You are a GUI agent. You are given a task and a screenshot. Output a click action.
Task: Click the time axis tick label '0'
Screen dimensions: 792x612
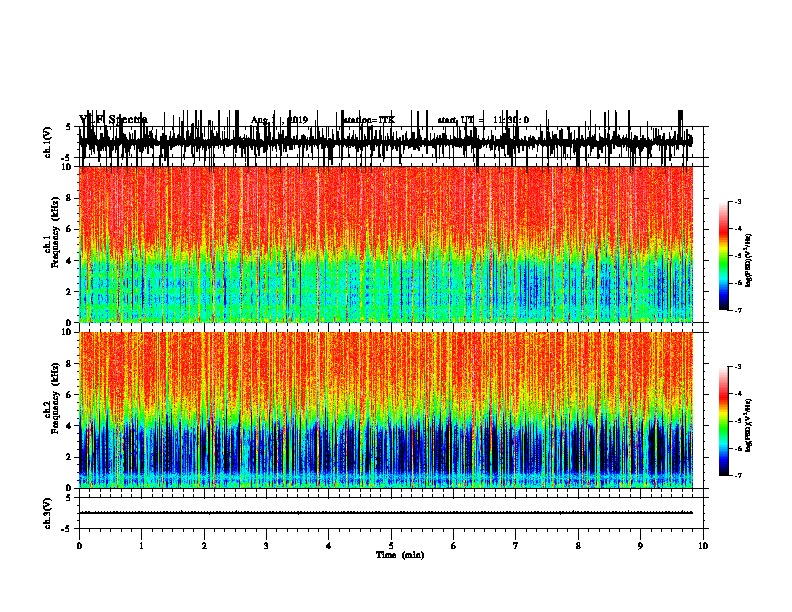pyautogui.click(x=79, y=545)
